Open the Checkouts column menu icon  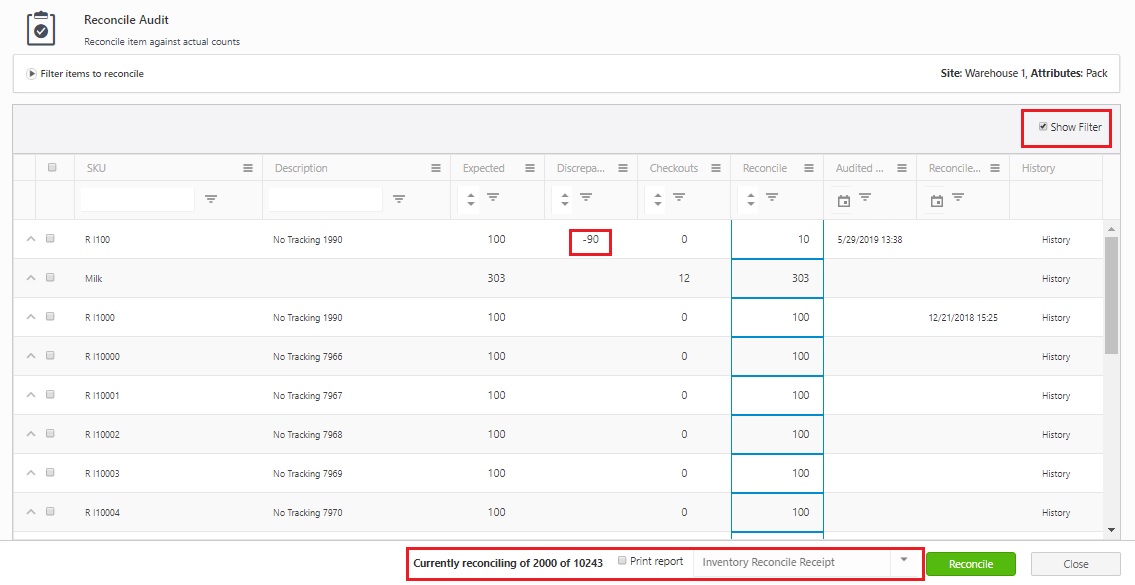click(x=716, y=168)
